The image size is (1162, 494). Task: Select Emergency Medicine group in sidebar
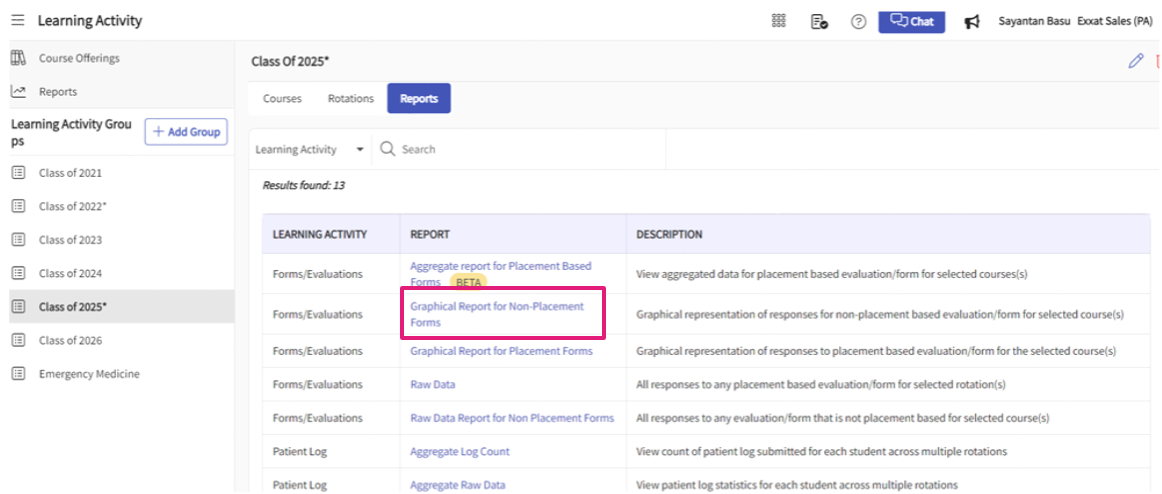coord(89,374)
